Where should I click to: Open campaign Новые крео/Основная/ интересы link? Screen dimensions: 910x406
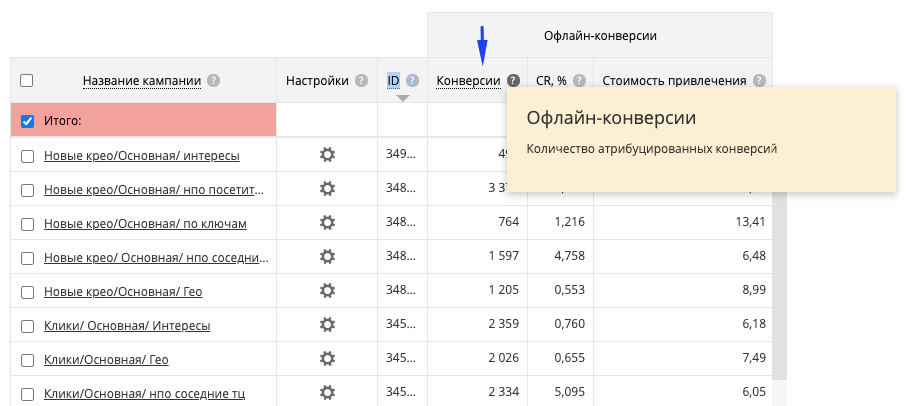141,156
